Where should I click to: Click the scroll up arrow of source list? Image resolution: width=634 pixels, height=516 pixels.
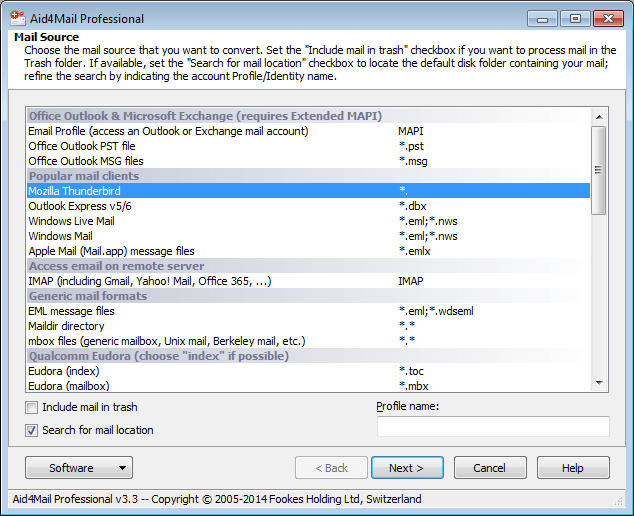(x=599, y=117)
